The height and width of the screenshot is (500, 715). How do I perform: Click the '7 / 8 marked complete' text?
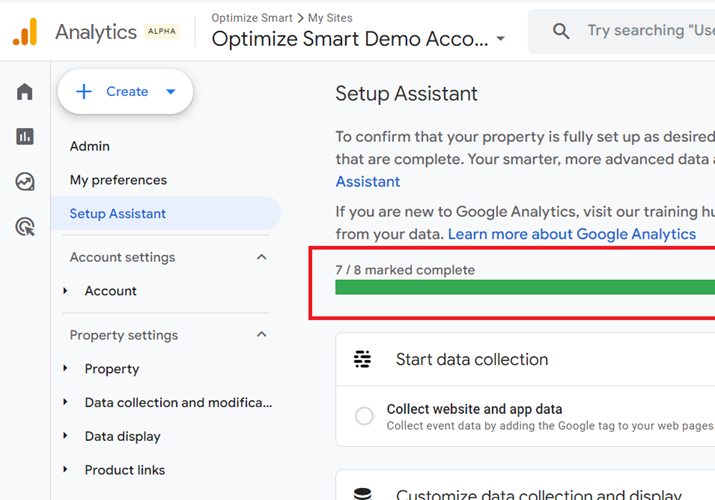(x=405, y=270)
